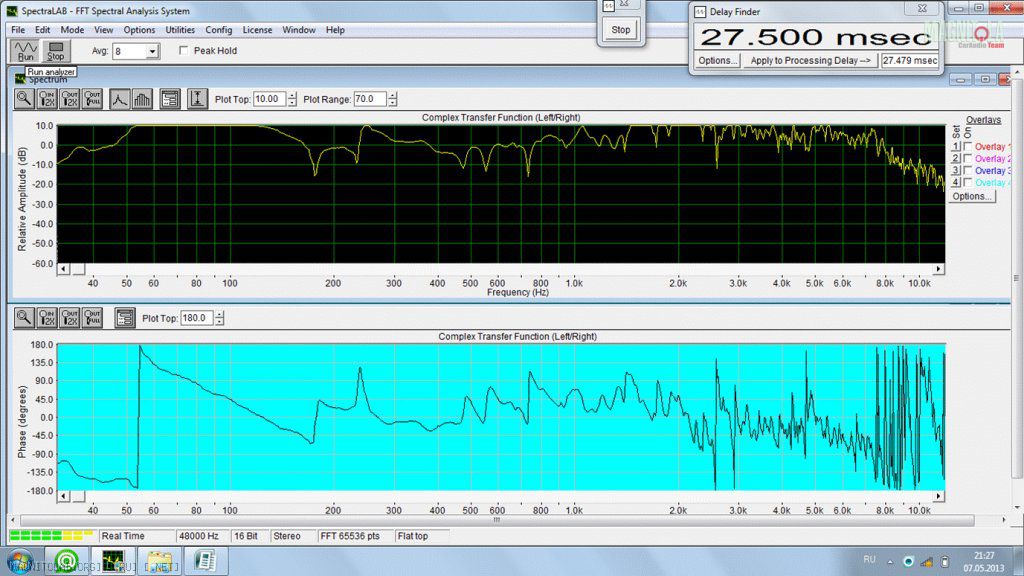
Task: Click the RU language indicator in taskbar
Action: coord(869,560)
